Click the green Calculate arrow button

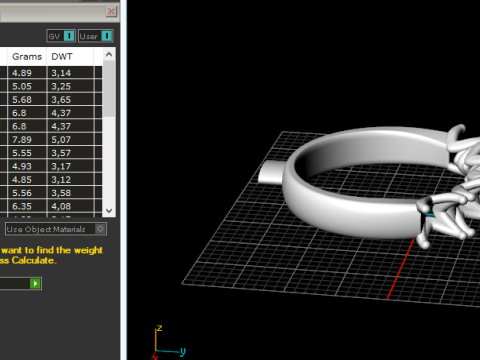pos(35,283)
